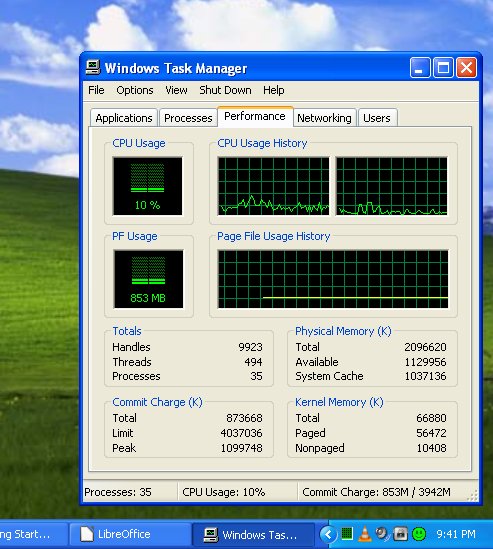Click the Handles value 9923
This screenshot has width=493, height=549.
[250, 347]
